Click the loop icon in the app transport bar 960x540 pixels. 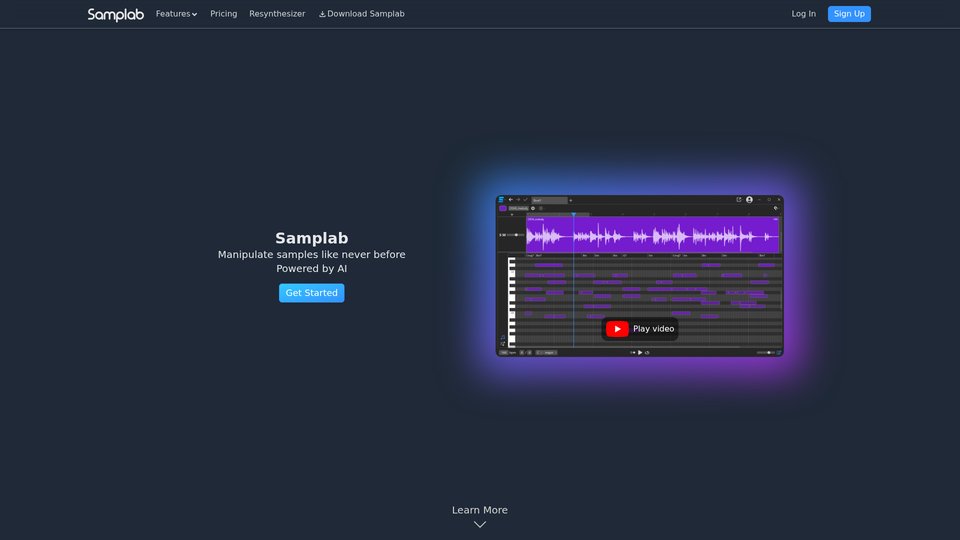[x=647, y=352]
